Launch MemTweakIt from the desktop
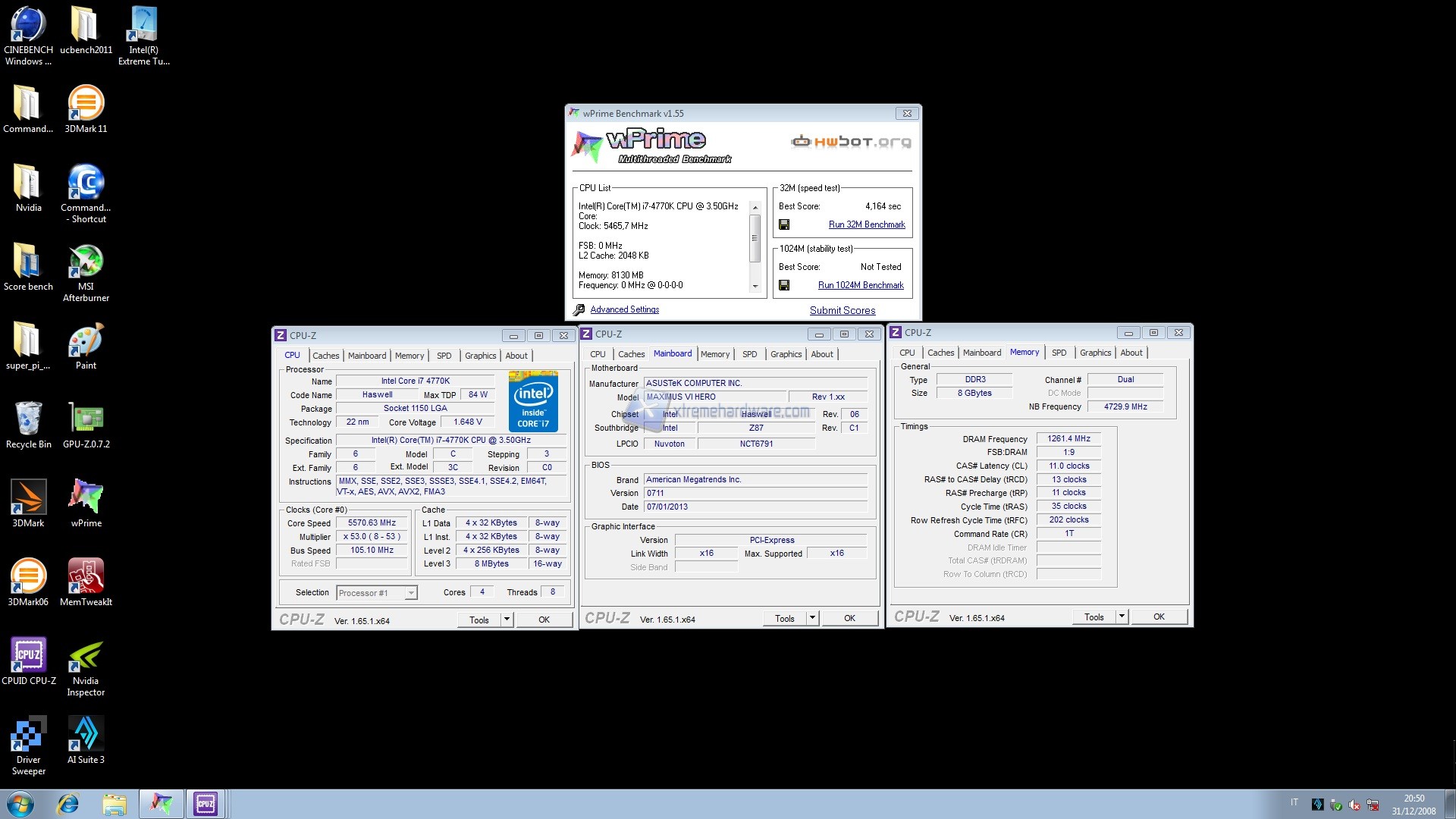This screenshot has height=819, width=1456. point(85,574)
